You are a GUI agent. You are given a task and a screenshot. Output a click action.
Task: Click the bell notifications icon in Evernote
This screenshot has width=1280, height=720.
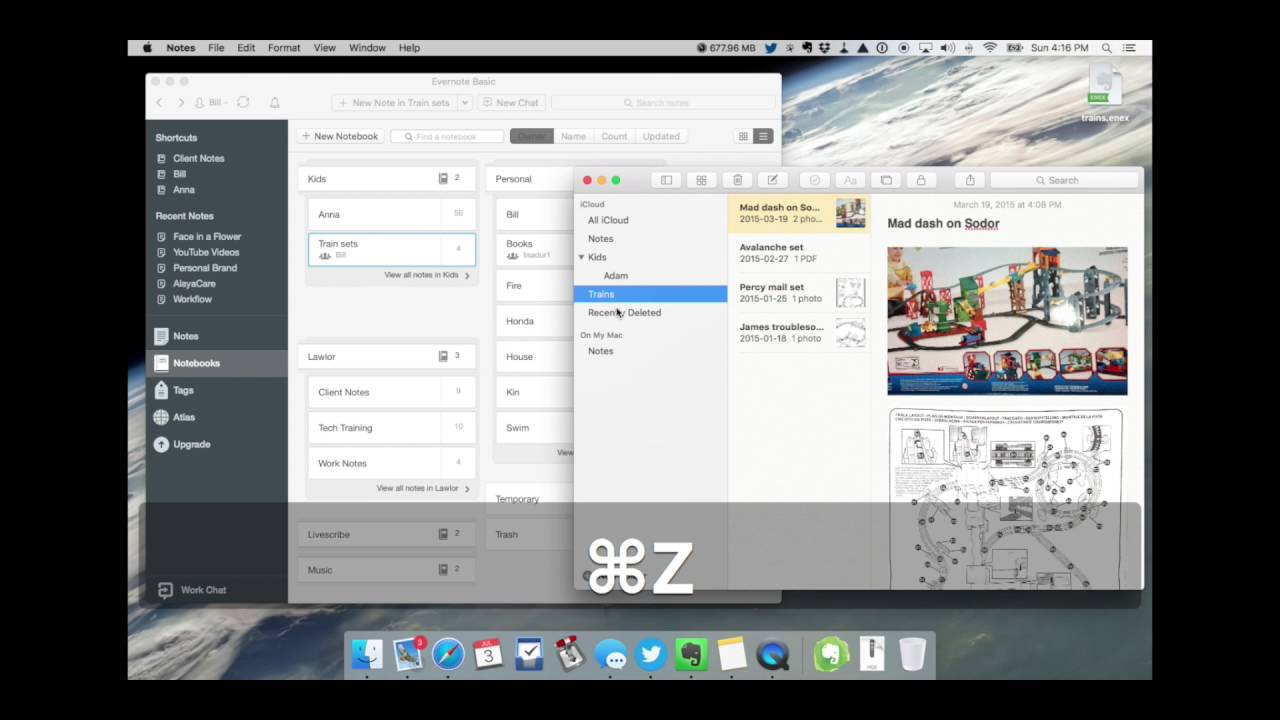click(x=274, y=102)
